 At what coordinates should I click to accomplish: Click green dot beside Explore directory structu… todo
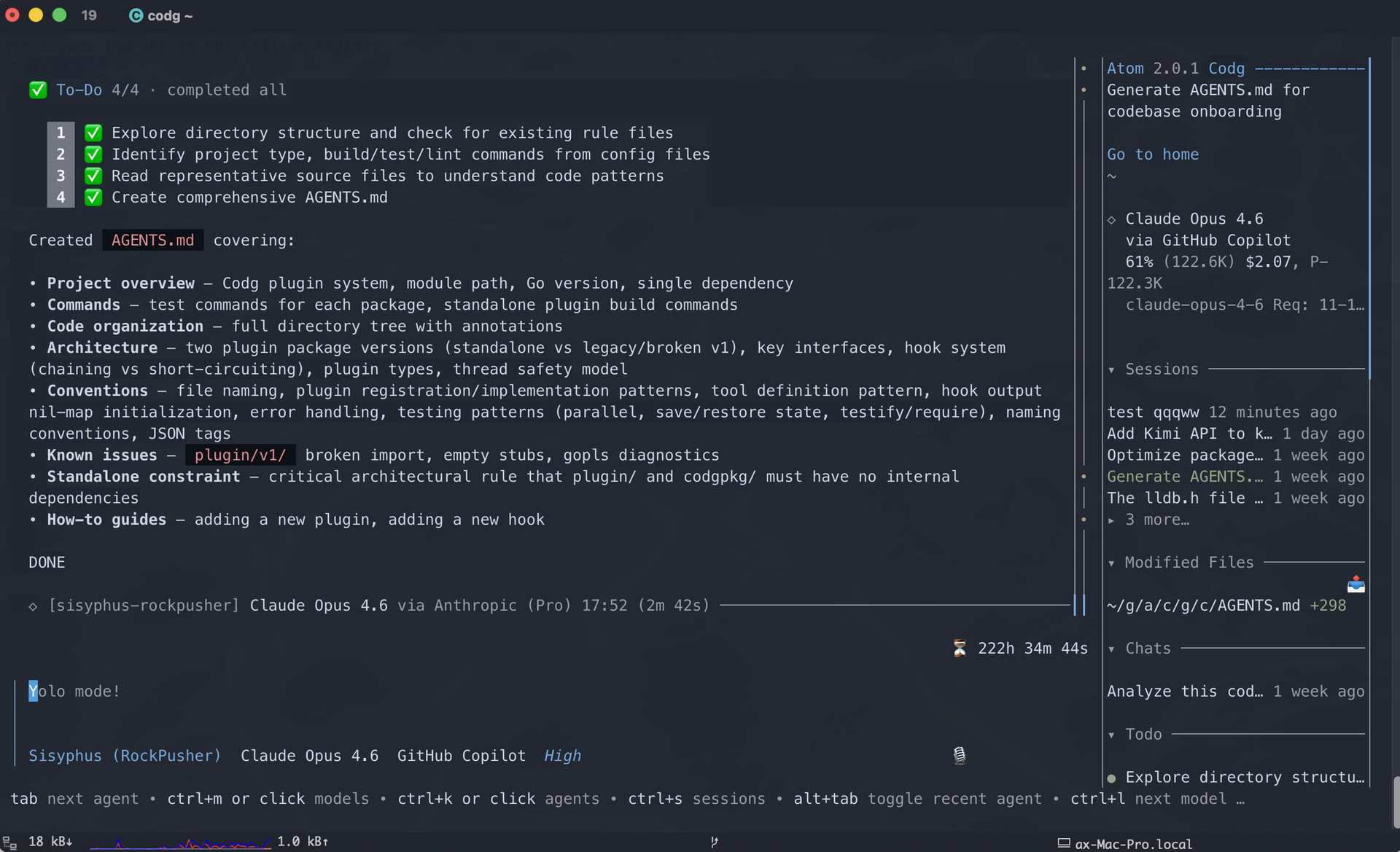pos(1111,778)
